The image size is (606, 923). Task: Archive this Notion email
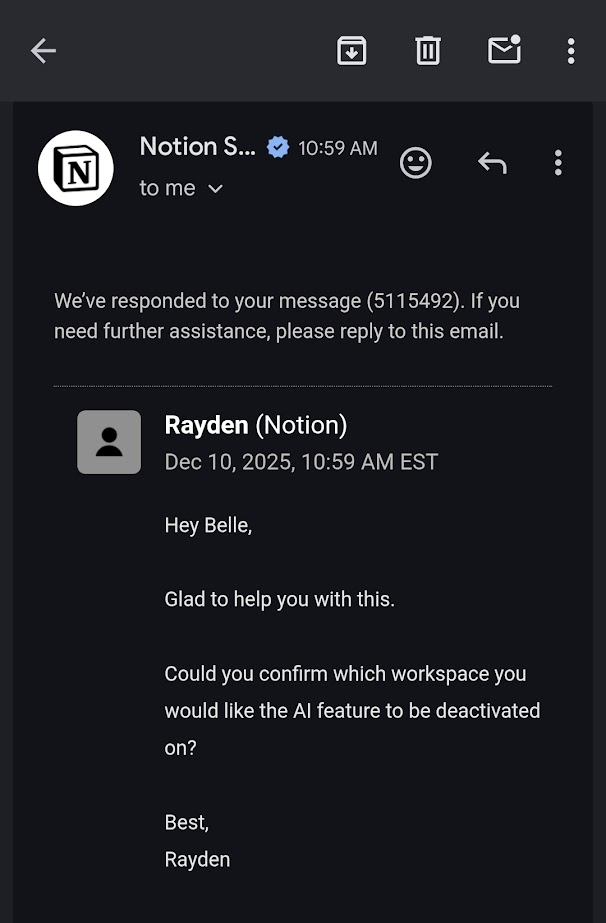351,51
